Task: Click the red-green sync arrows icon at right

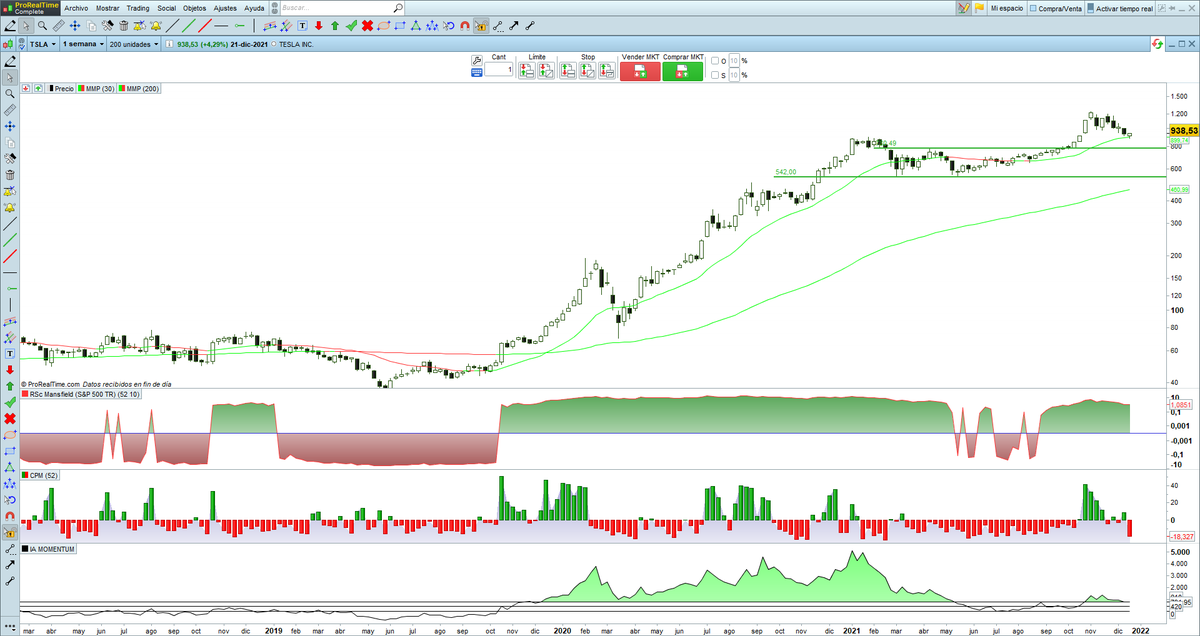Action: [x=1157, y=44]
